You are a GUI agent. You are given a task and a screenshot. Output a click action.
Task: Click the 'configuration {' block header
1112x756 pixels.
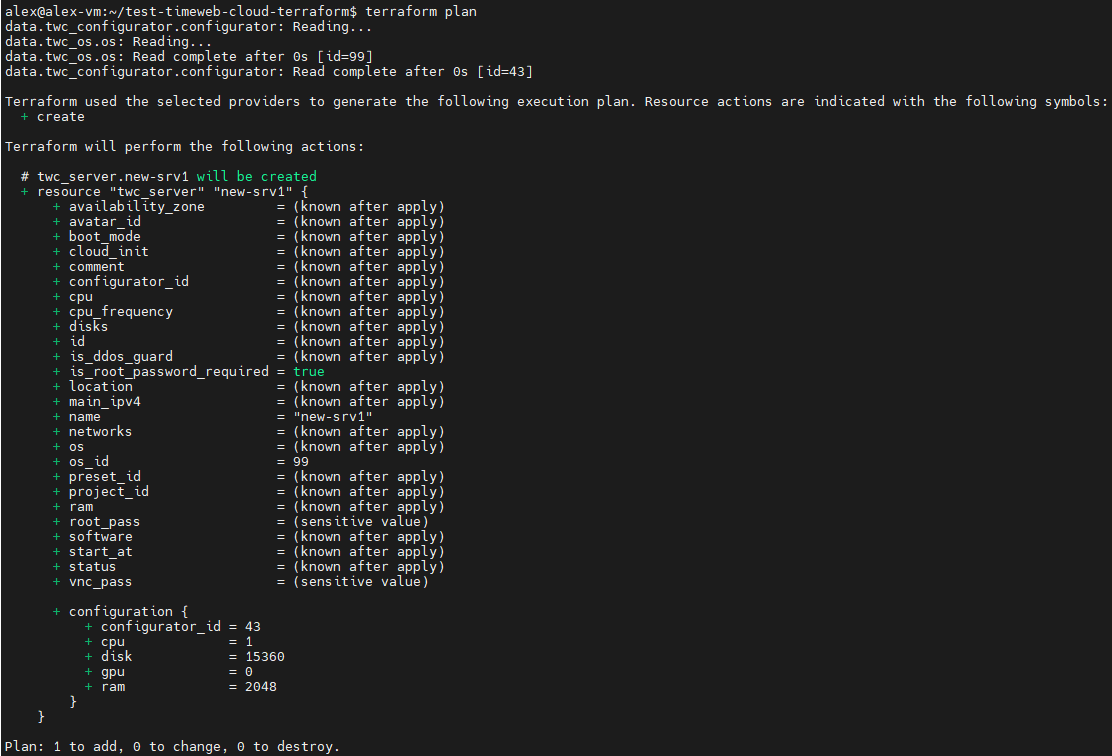pyautogui.click(x=128, y=611)
